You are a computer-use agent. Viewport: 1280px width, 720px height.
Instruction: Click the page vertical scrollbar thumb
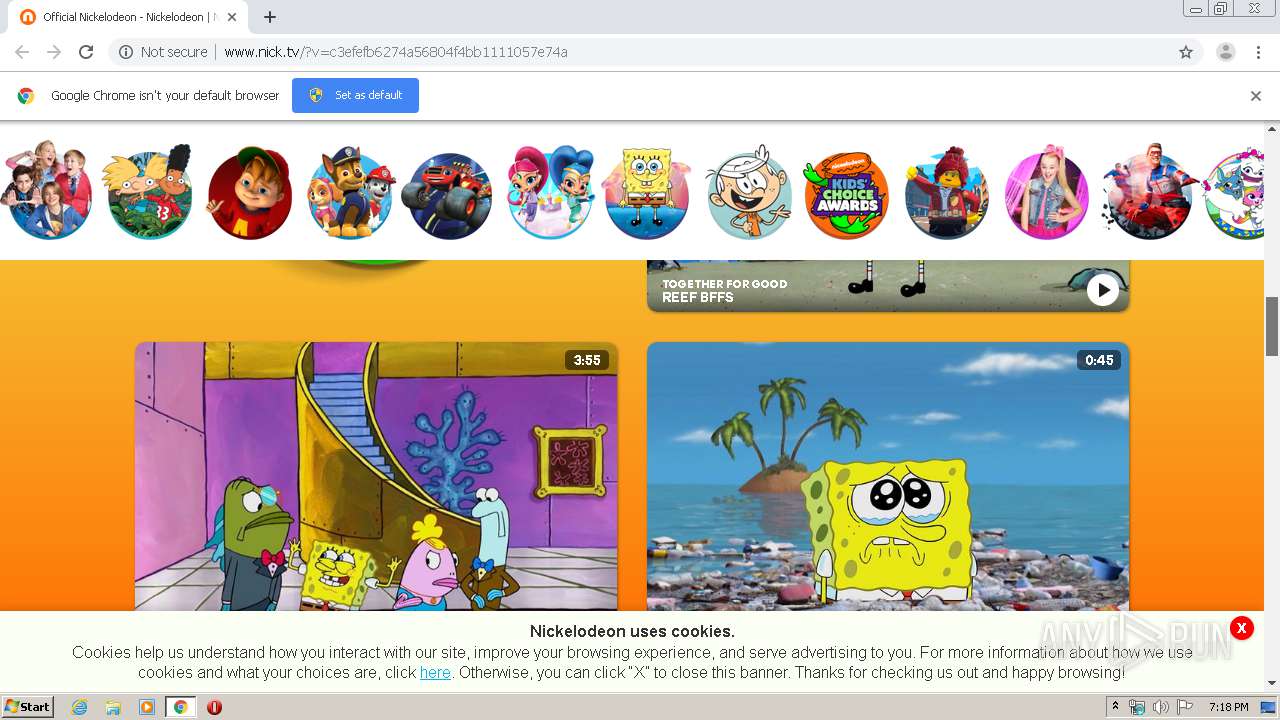(x=1272, y=326)
